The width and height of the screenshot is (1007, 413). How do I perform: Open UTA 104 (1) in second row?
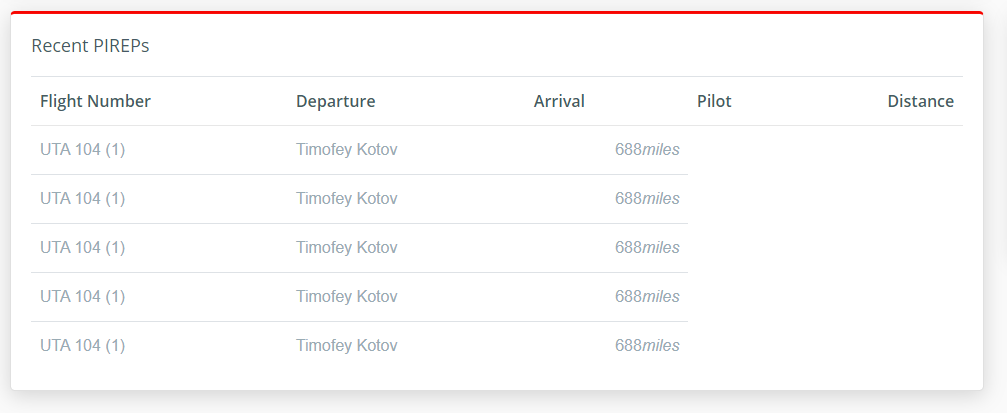pos(82,199)
